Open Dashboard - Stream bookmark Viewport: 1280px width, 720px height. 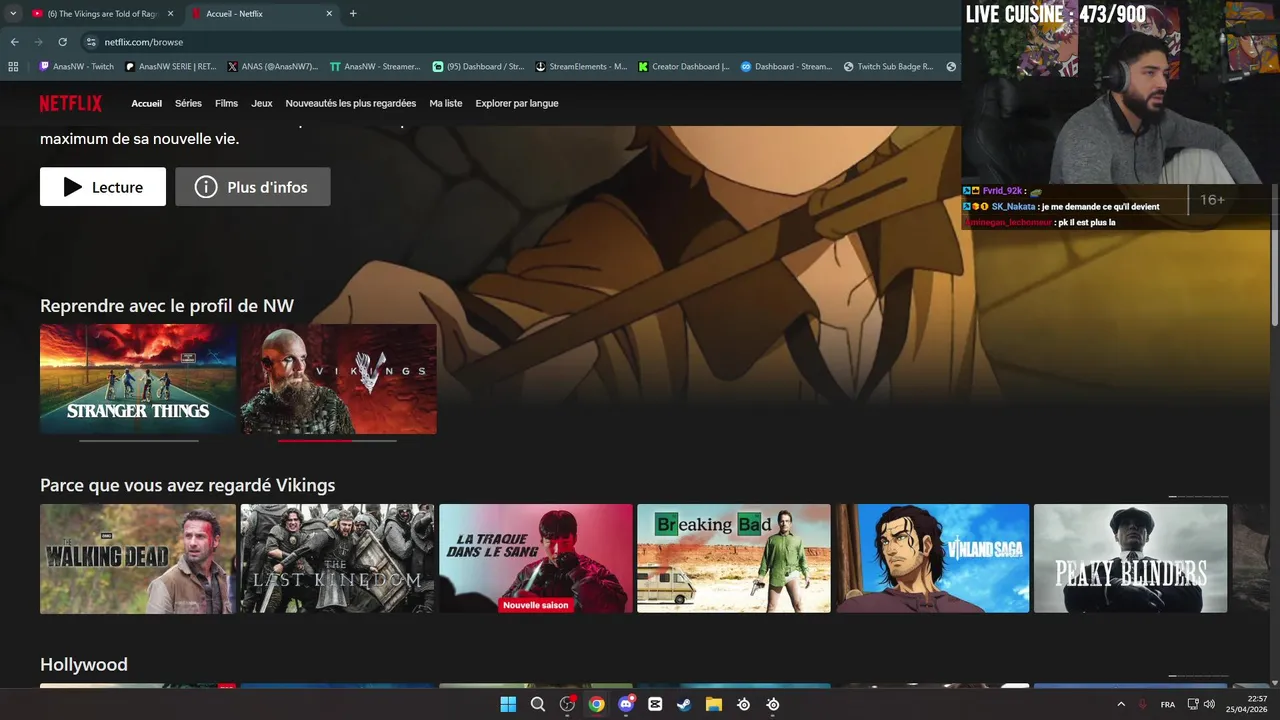click(786, 67)
